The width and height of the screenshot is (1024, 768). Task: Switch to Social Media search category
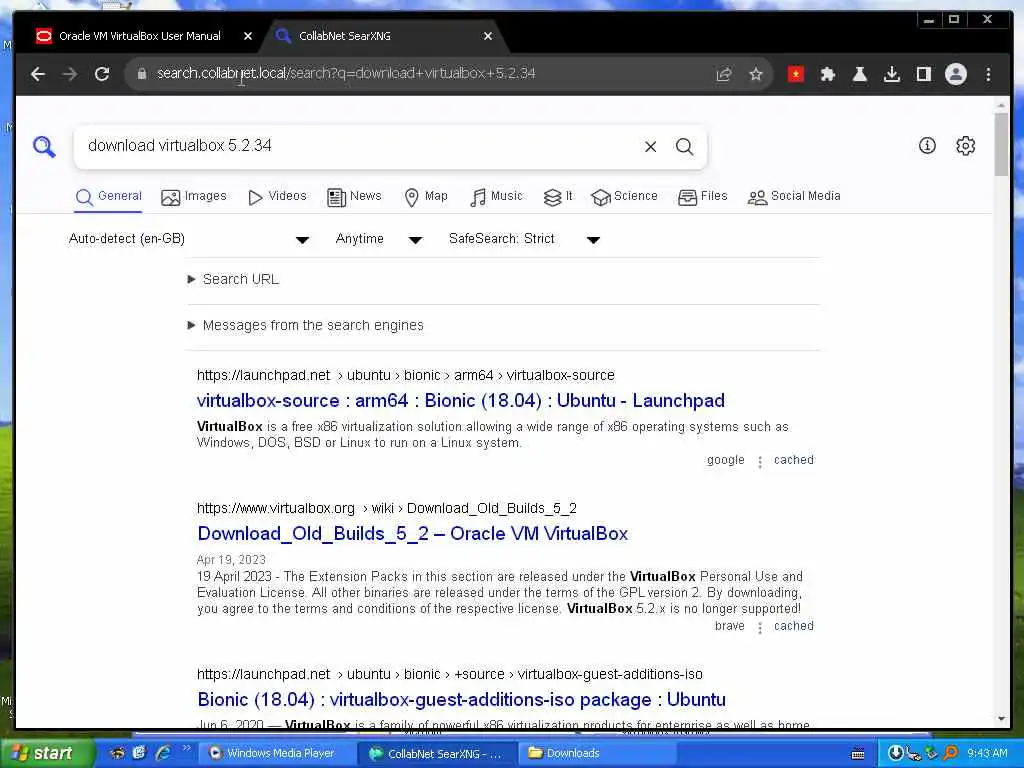coord(794,197)
